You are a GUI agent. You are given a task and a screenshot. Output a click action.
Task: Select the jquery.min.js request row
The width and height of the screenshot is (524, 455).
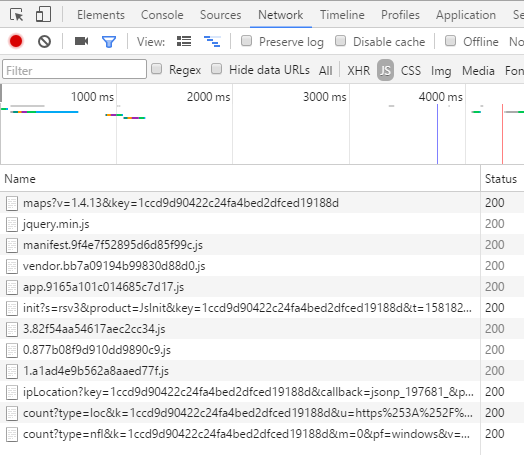pos(240,224)
